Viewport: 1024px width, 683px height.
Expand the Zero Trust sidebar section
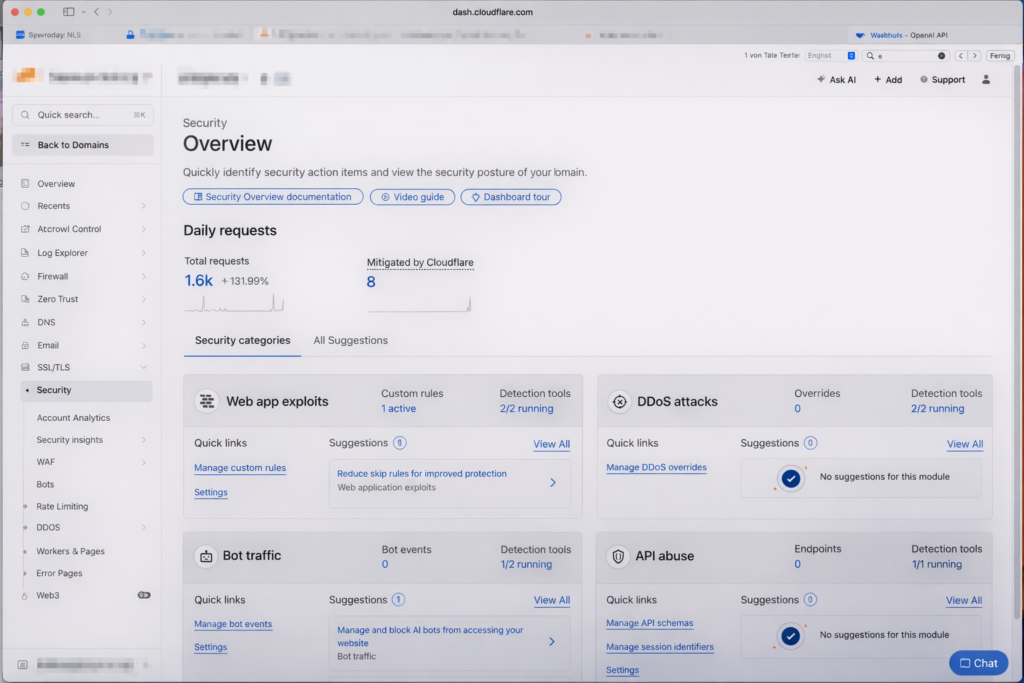tap(143, 299)
